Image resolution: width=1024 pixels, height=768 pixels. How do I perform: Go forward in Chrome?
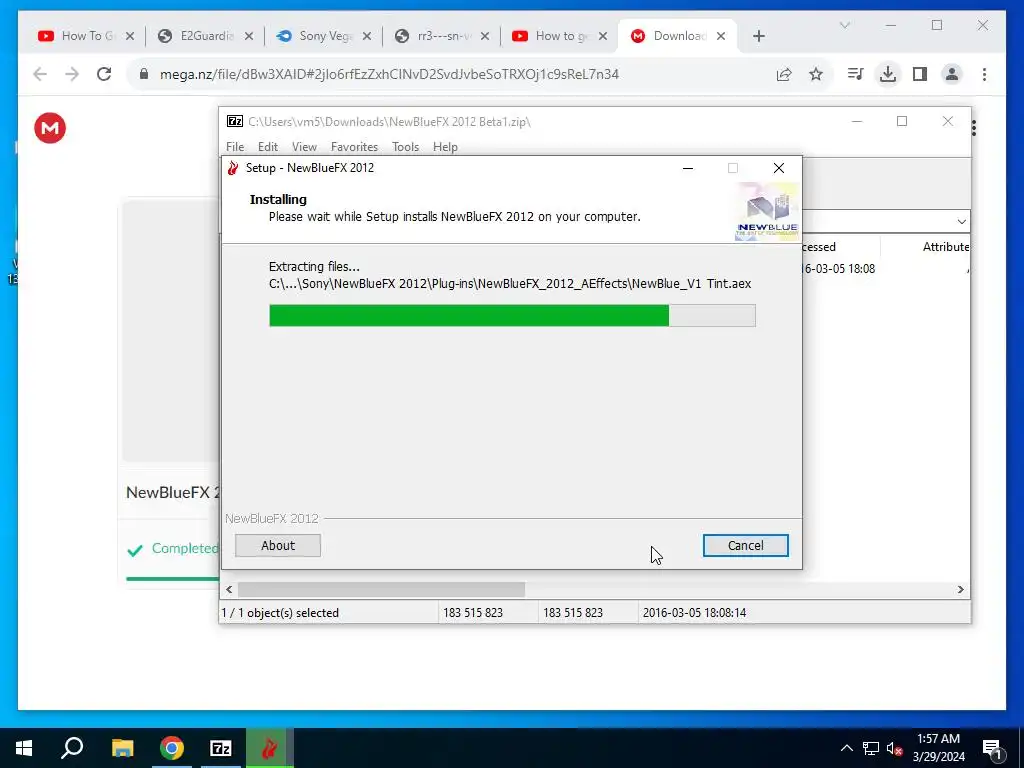72,74
